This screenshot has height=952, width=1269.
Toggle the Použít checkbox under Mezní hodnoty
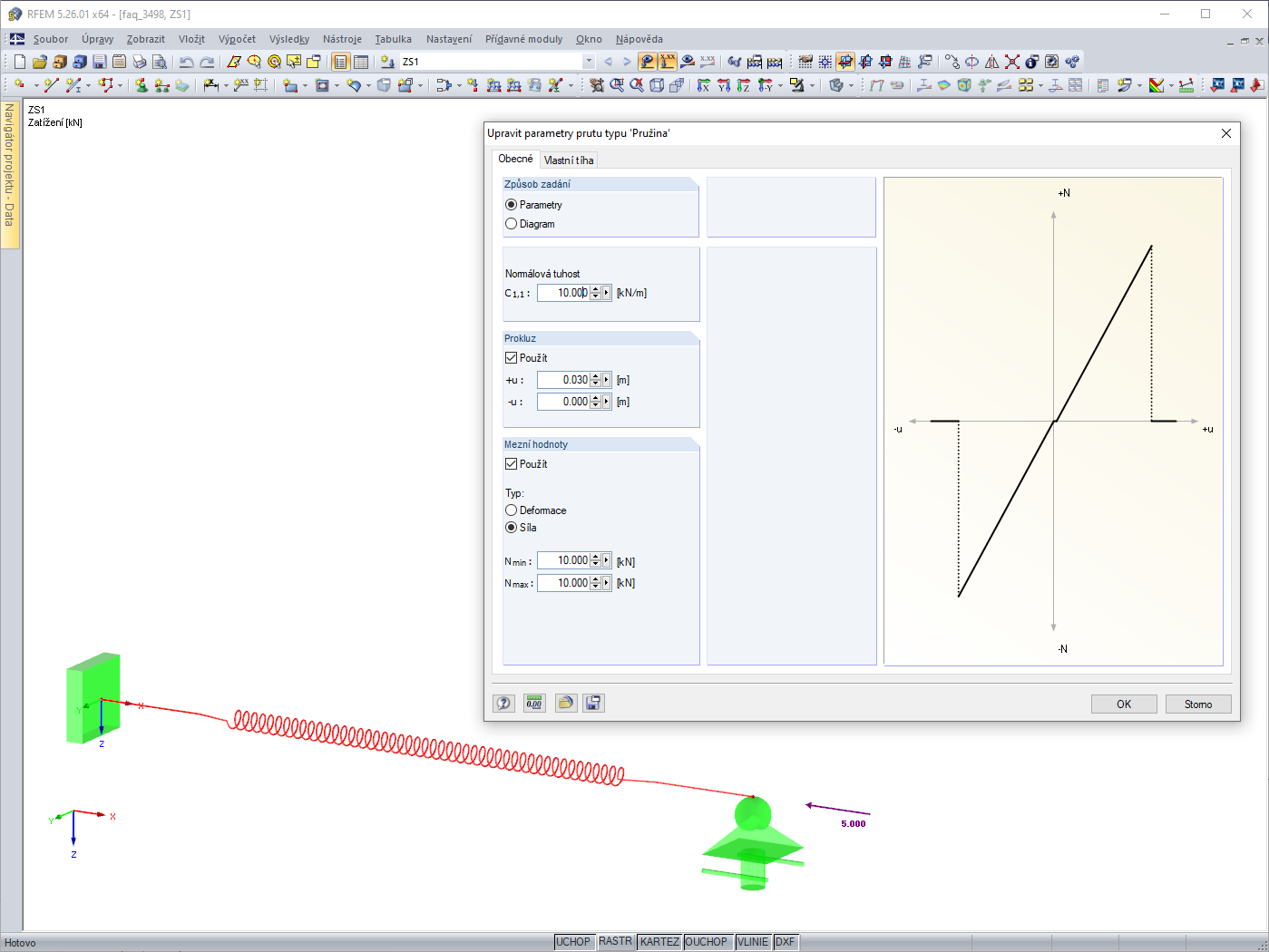(x=511, y=464)
